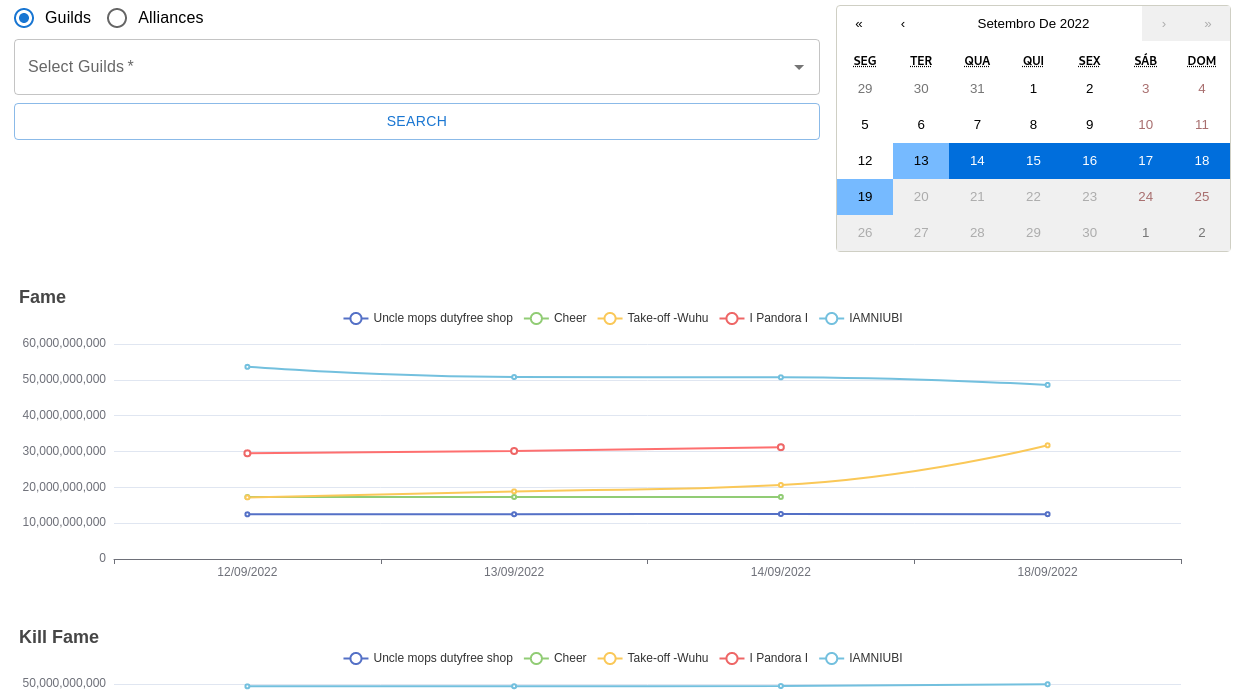This screenshot has height=694, width=1240.
Task: Select calendar day 11
Action: [1202, 125]
